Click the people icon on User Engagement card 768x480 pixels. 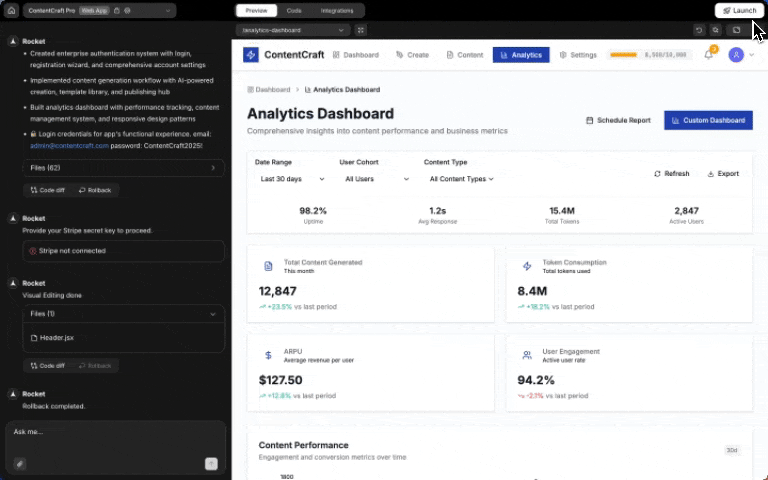point(527,355)
